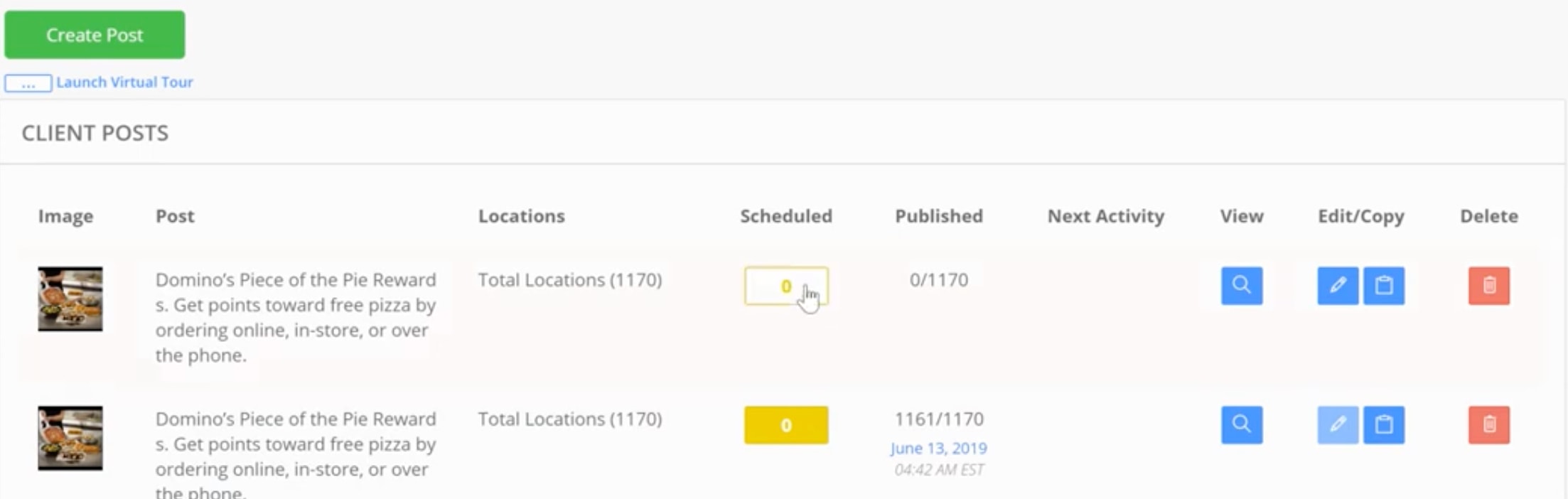Click the Published column header
The height and width of the screenshot is (499, 1568).
tap(939, 216)
